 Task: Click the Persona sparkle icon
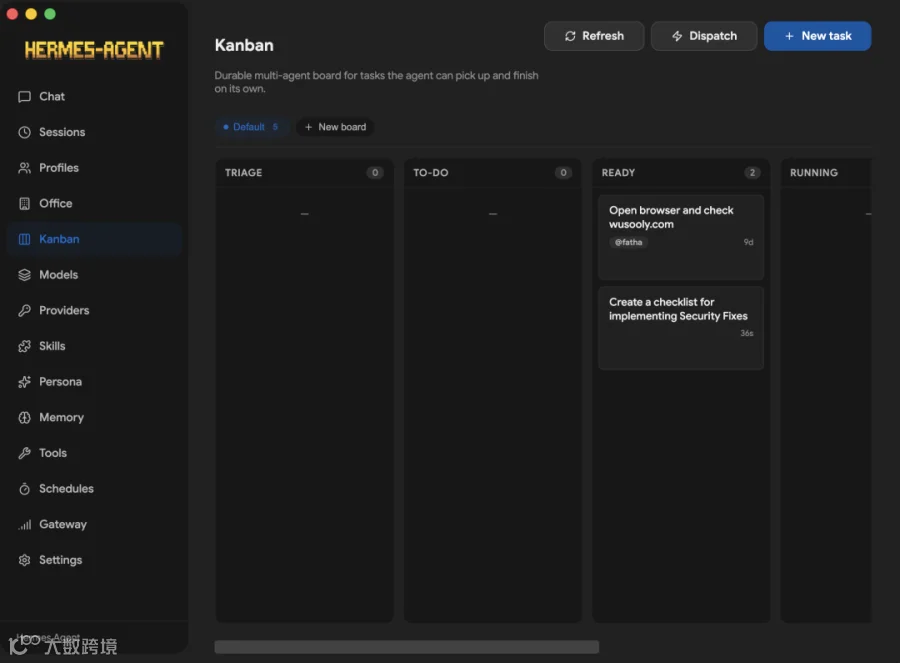[x=24, y=382]
